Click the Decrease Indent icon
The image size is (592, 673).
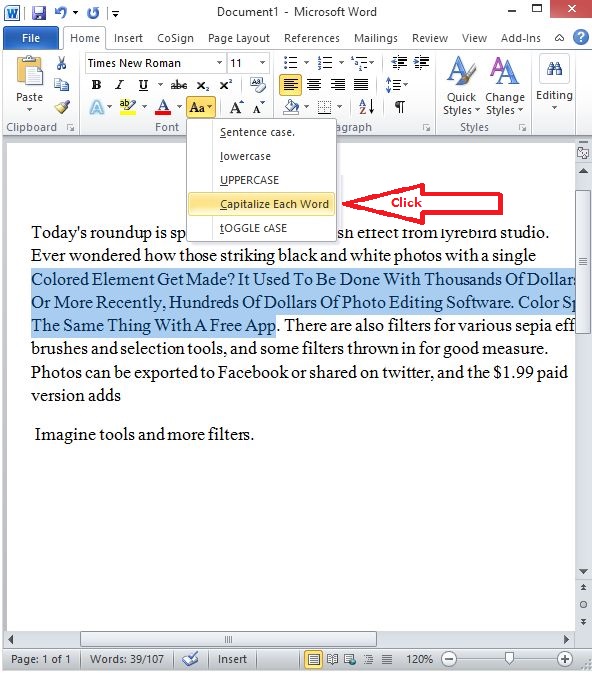[399, 63]
